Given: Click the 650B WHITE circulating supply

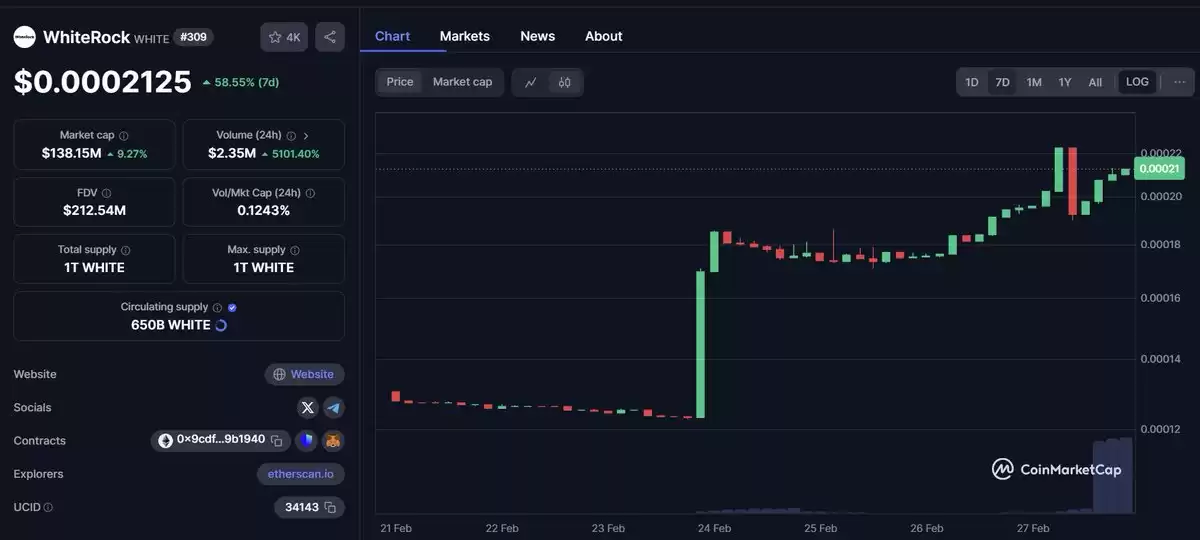Looking at the screenshot, I should coord(171,325).
